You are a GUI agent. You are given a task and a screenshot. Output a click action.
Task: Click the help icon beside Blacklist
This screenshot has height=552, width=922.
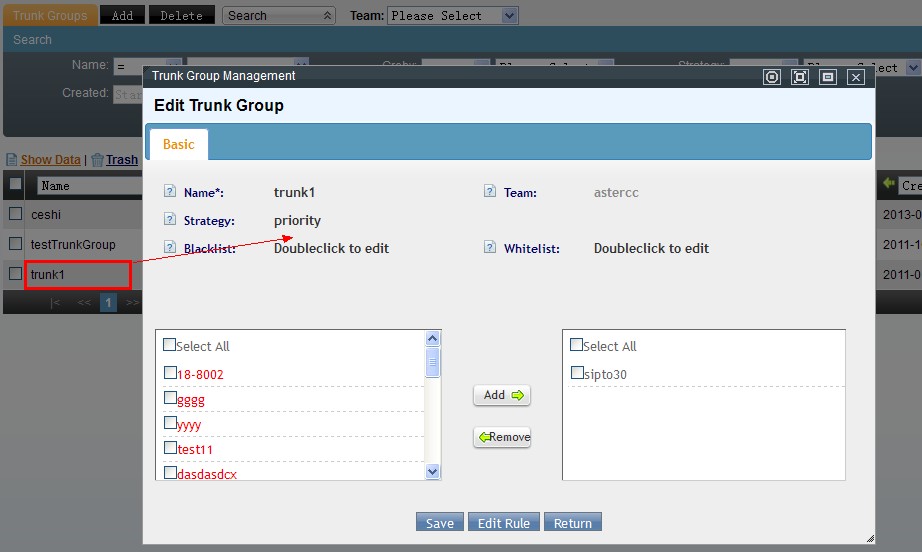(170, 247)
